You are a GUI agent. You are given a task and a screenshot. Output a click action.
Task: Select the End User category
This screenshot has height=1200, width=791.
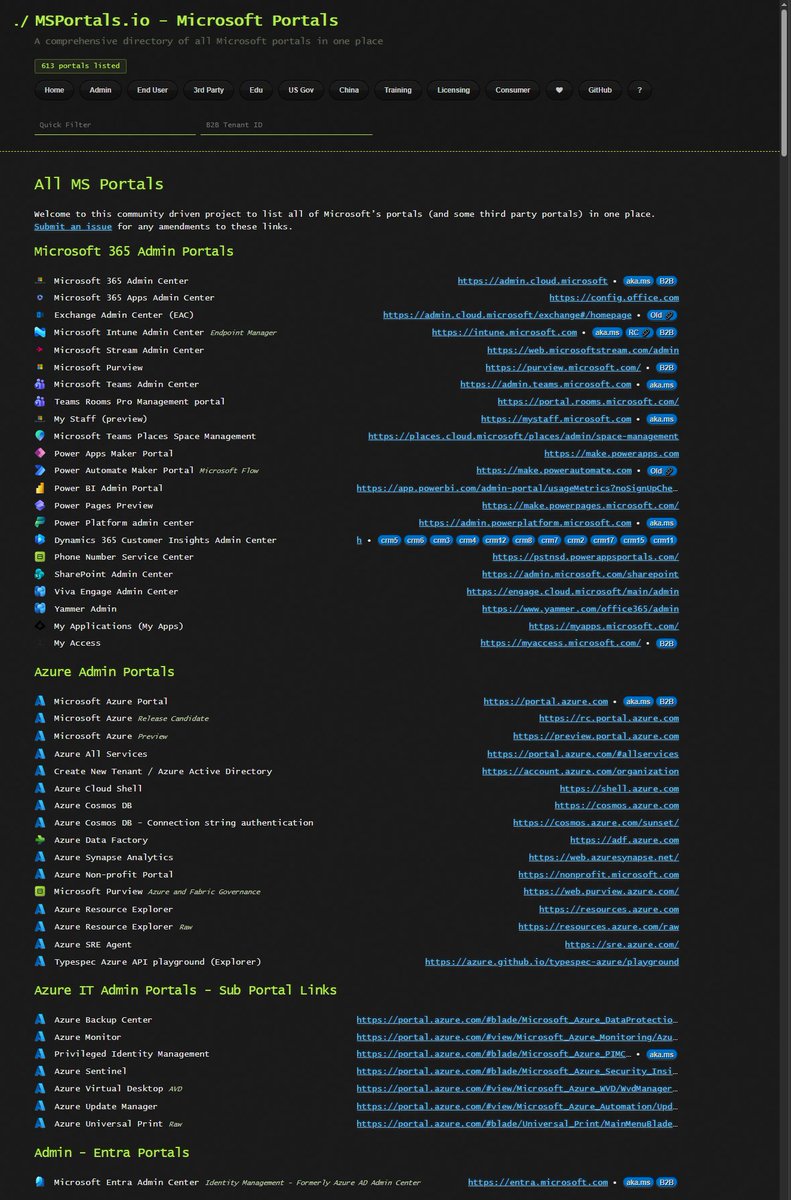click(x=153, y=90)
